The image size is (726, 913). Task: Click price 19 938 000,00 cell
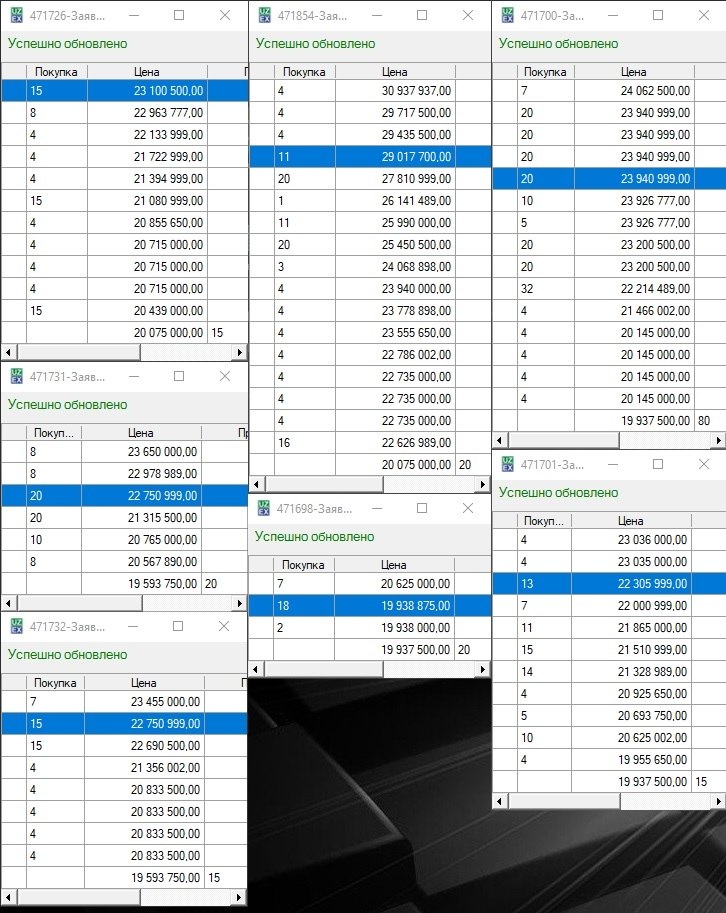[394, 628]
